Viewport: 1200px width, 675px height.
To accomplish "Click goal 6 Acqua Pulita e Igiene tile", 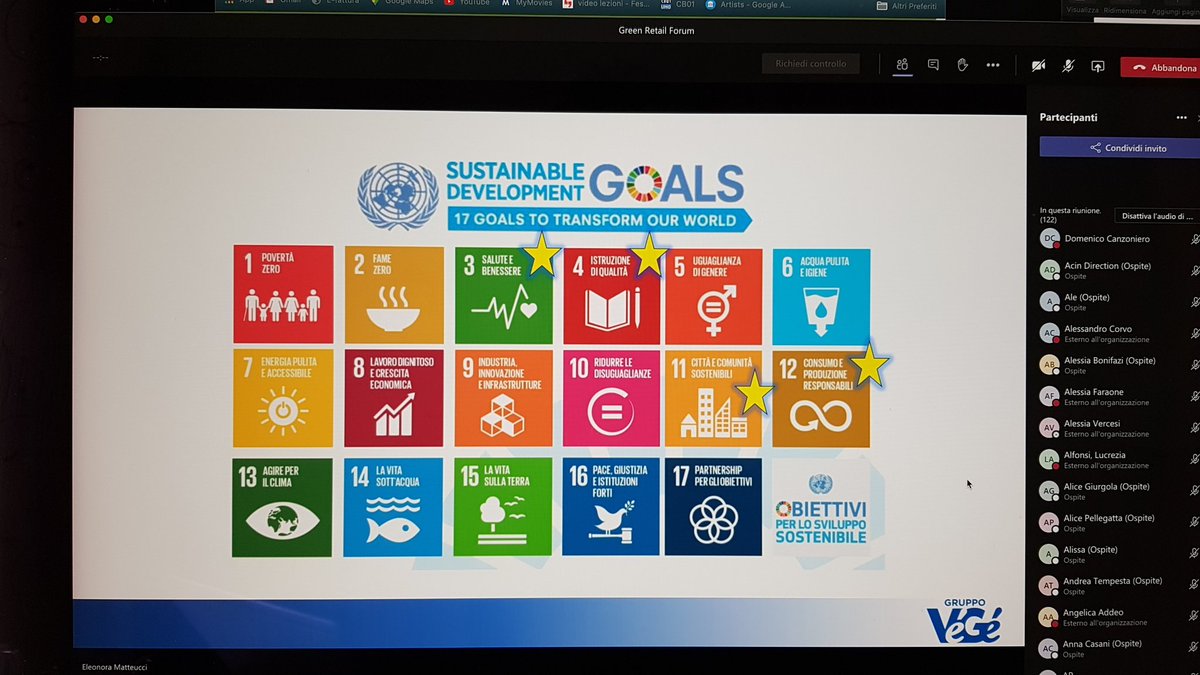I will (x=821, y=297).
